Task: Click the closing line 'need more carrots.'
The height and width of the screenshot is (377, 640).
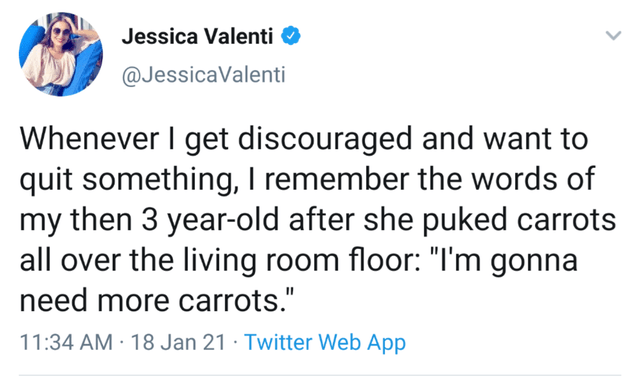Action: coord(157,300)
